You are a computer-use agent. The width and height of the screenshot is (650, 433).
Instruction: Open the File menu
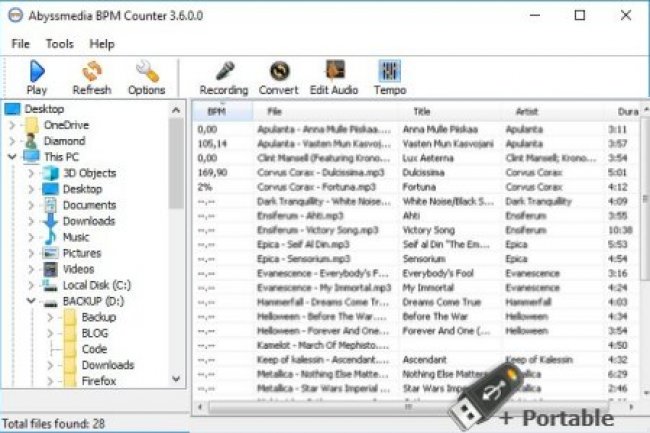click(21, 44)
